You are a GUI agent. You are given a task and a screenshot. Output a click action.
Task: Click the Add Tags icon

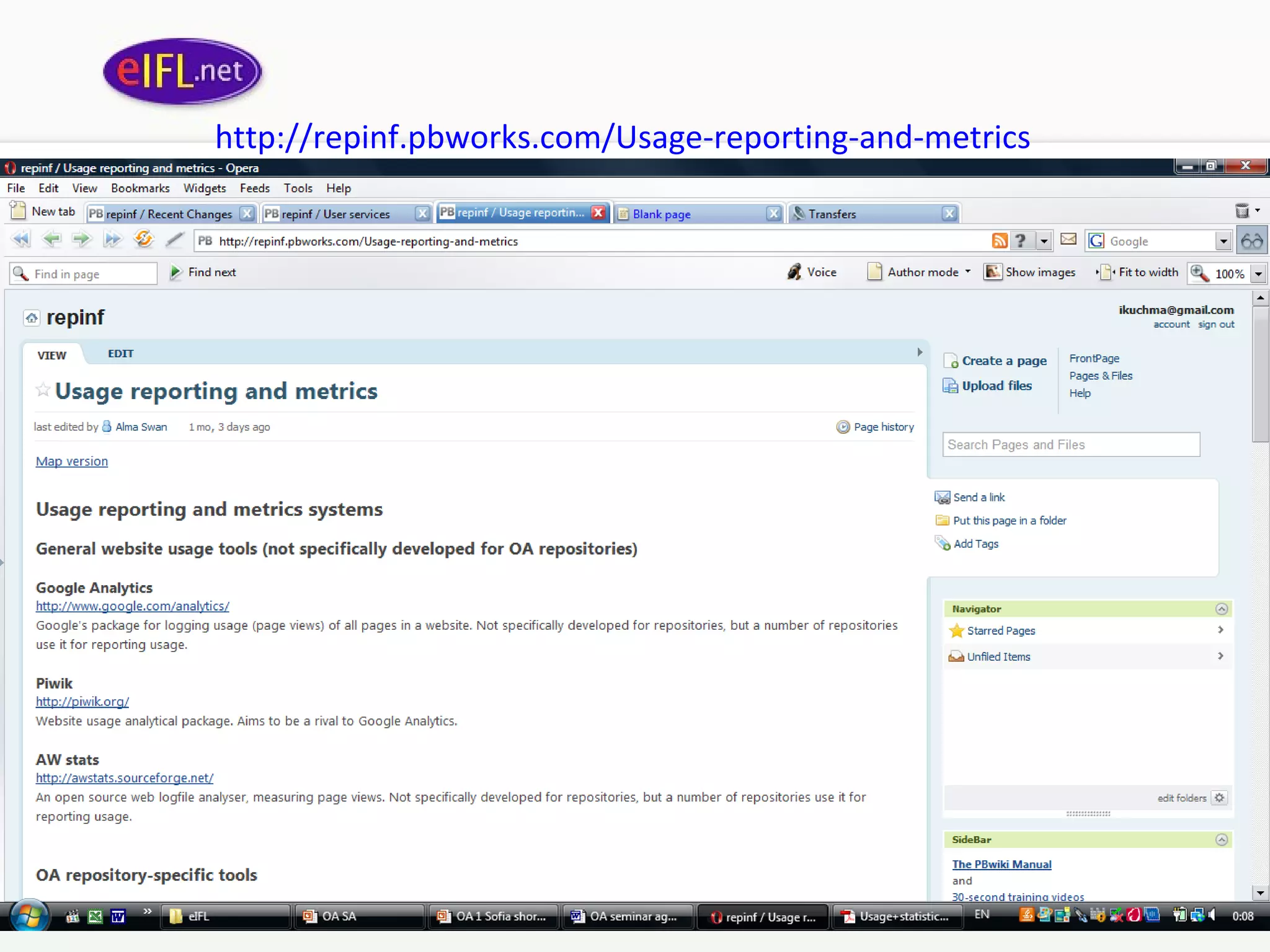[x=943, y=544]
